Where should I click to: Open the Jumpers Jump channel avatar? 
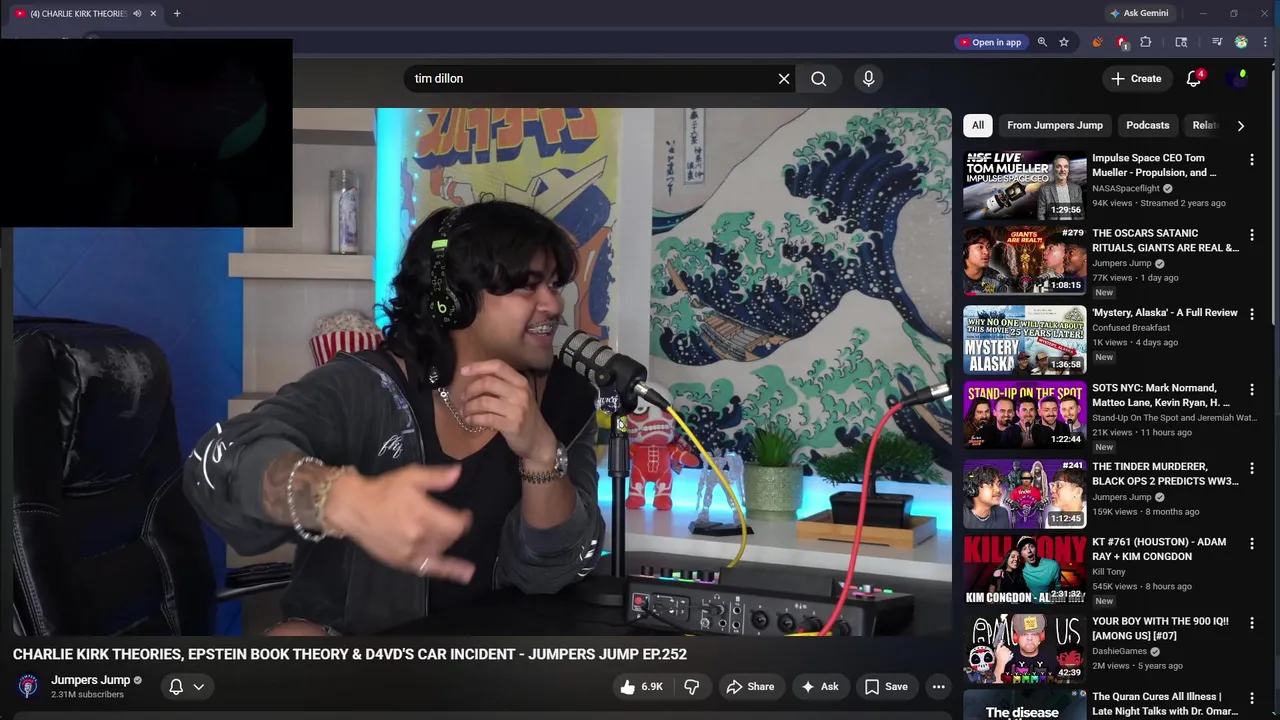(x=28, y=686)
